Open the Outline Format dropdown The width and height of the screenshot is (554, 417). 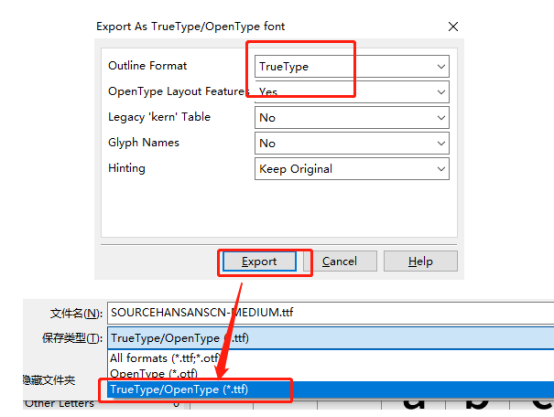[x=352, y=66]
